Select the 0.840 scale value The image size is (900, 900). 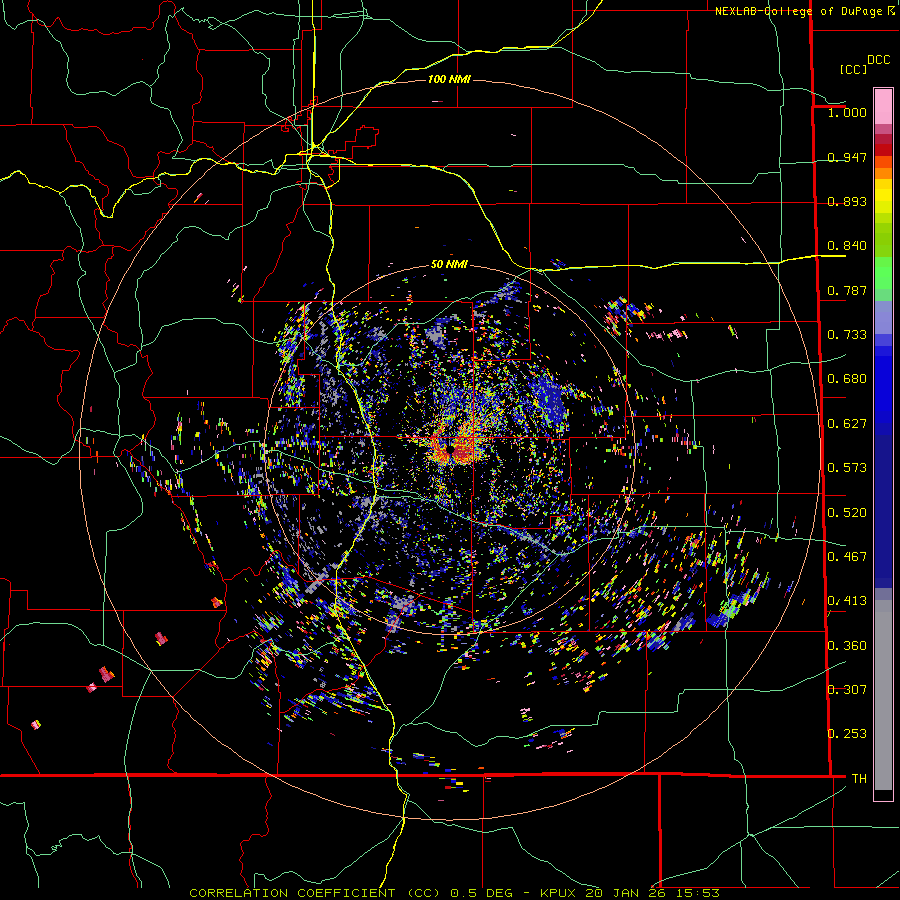(847, 246)
